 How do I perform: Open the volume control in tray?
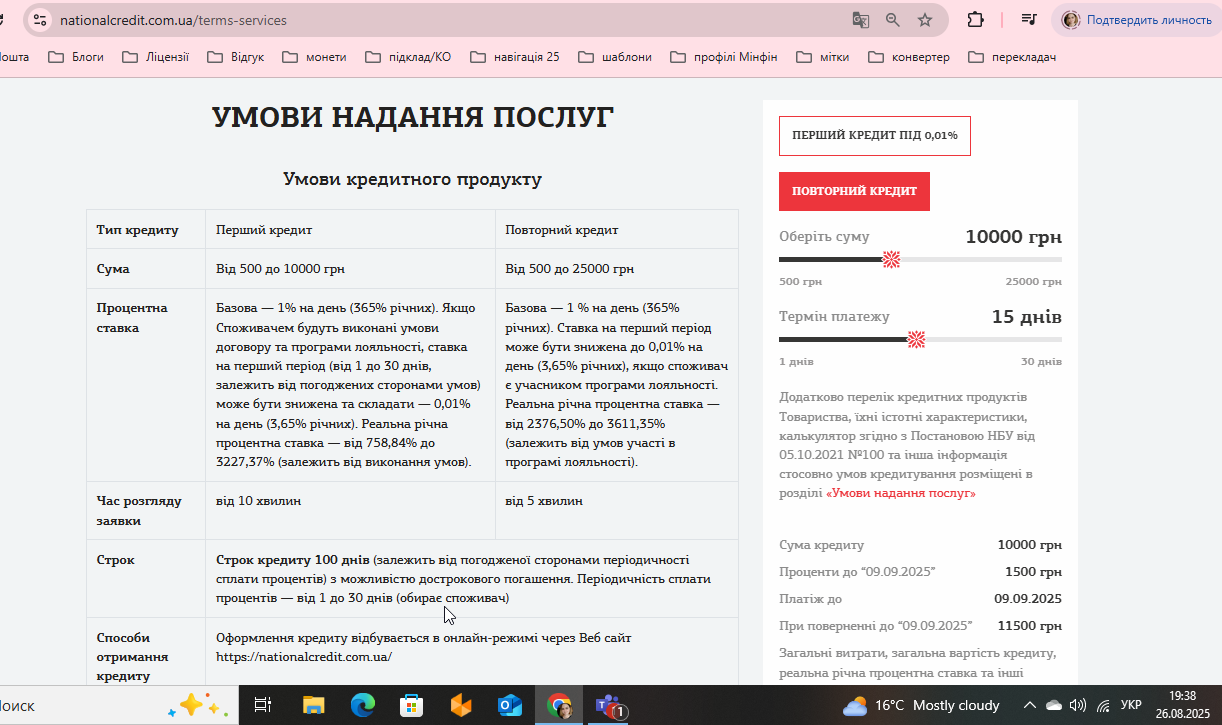click(1078, 705)
